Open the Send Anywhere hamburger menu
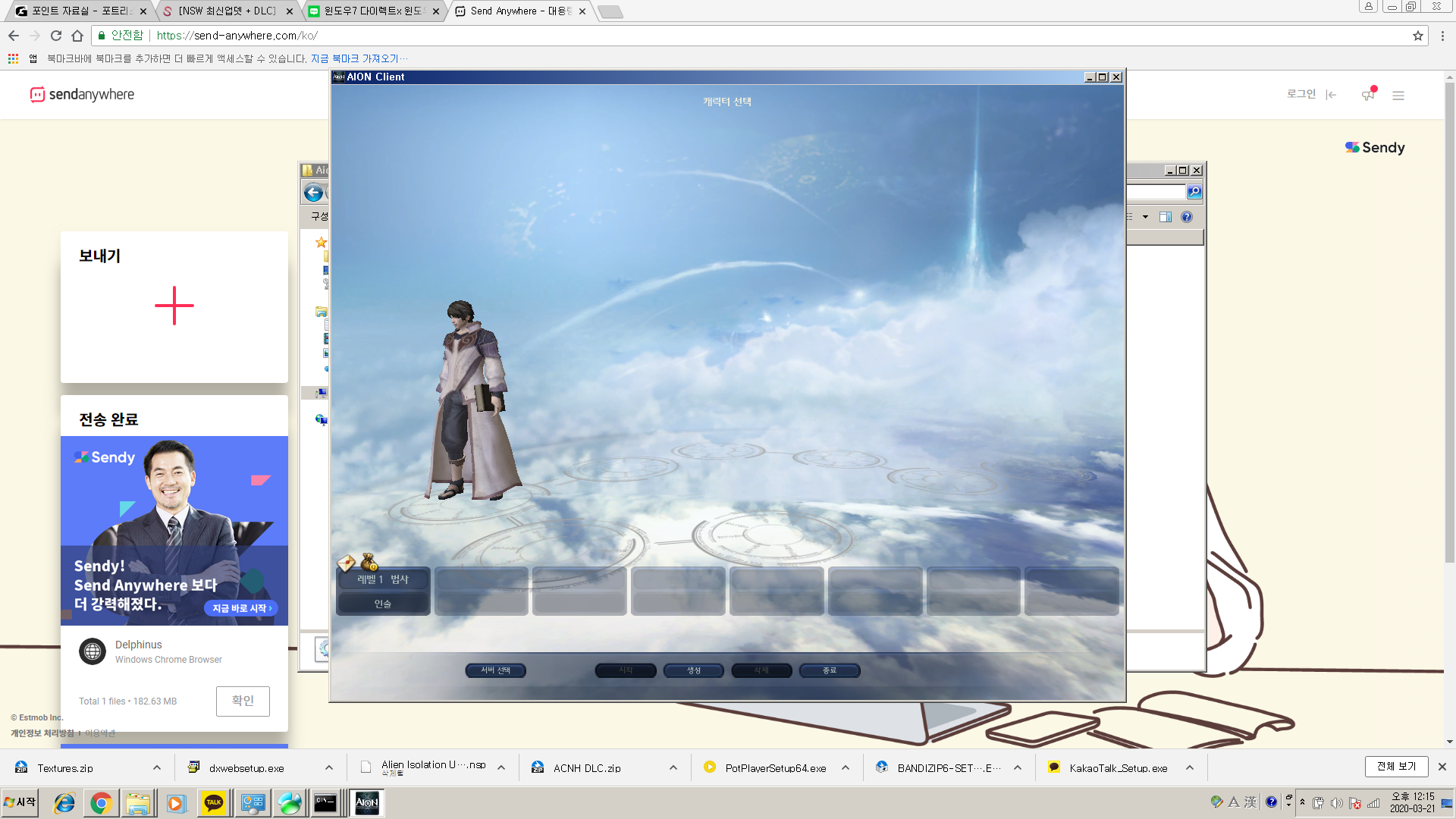Viewport: 1456px width, 819px height. click(1398, 96)
